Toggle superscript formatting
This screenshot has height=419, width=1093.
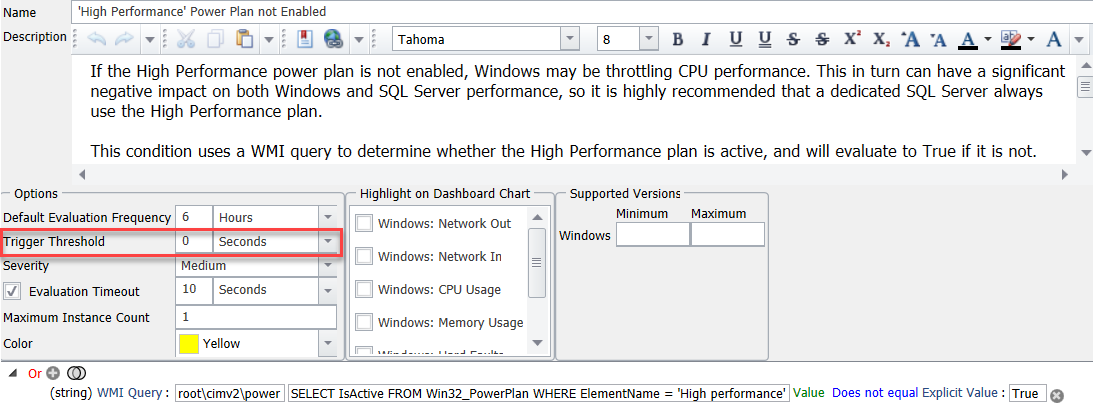852,40
